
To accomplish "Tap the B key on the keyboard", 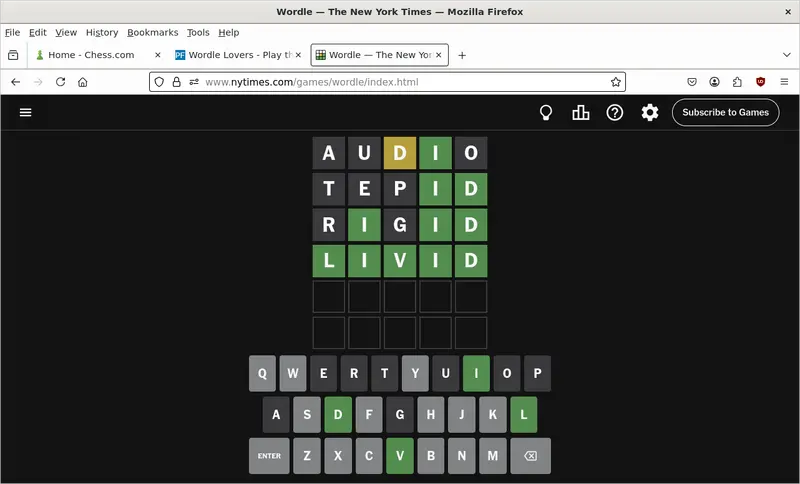I will pos(431,456).
